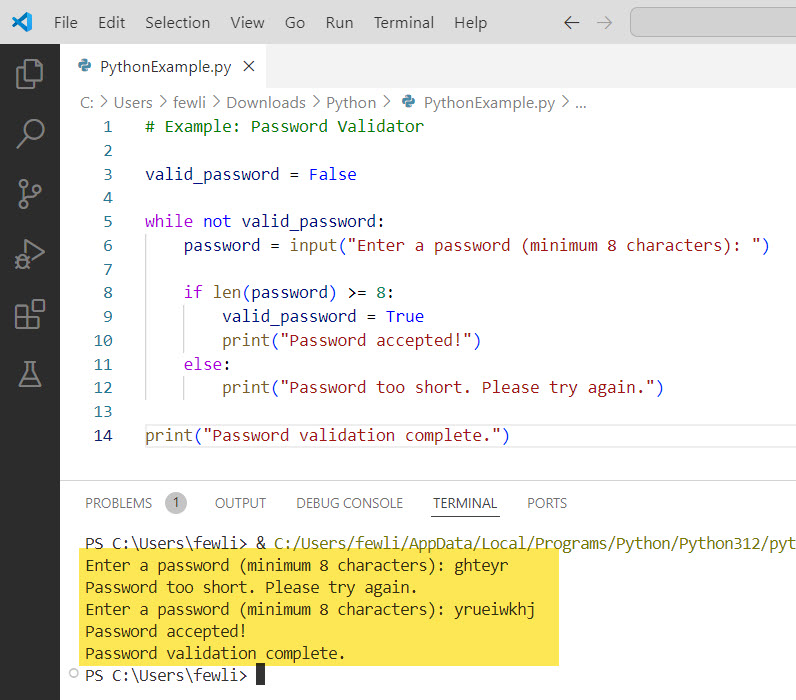Click the command center search box

click(713, 22)
